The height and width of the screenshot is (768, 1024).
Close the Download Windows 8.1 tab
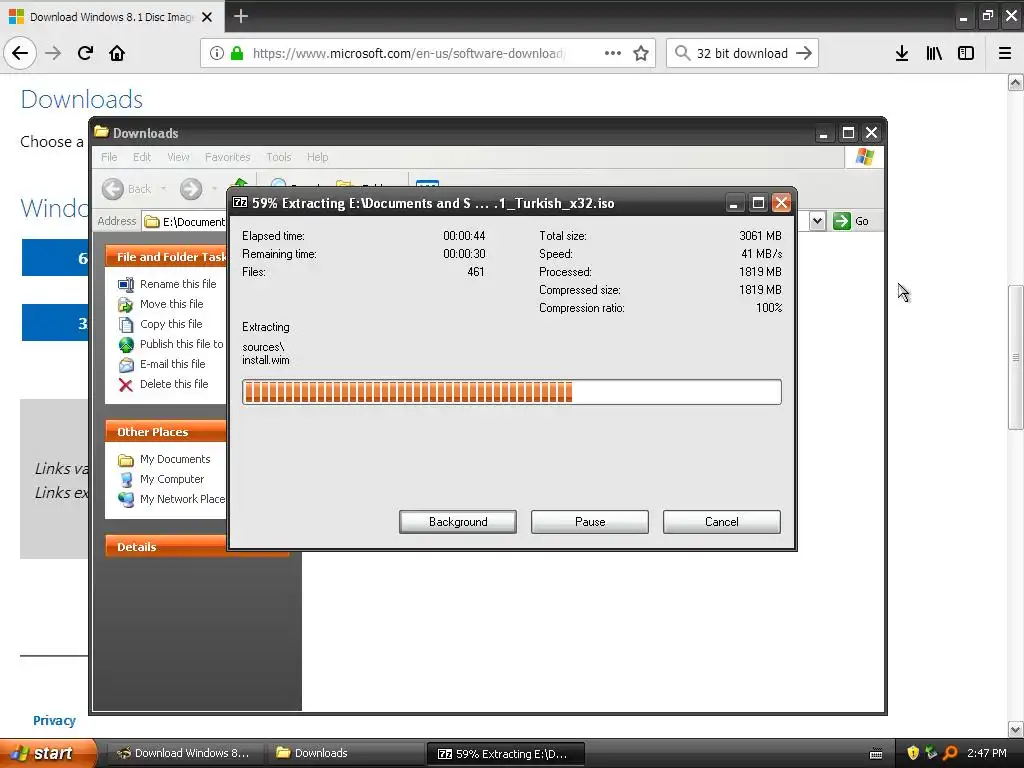[207, 17]
